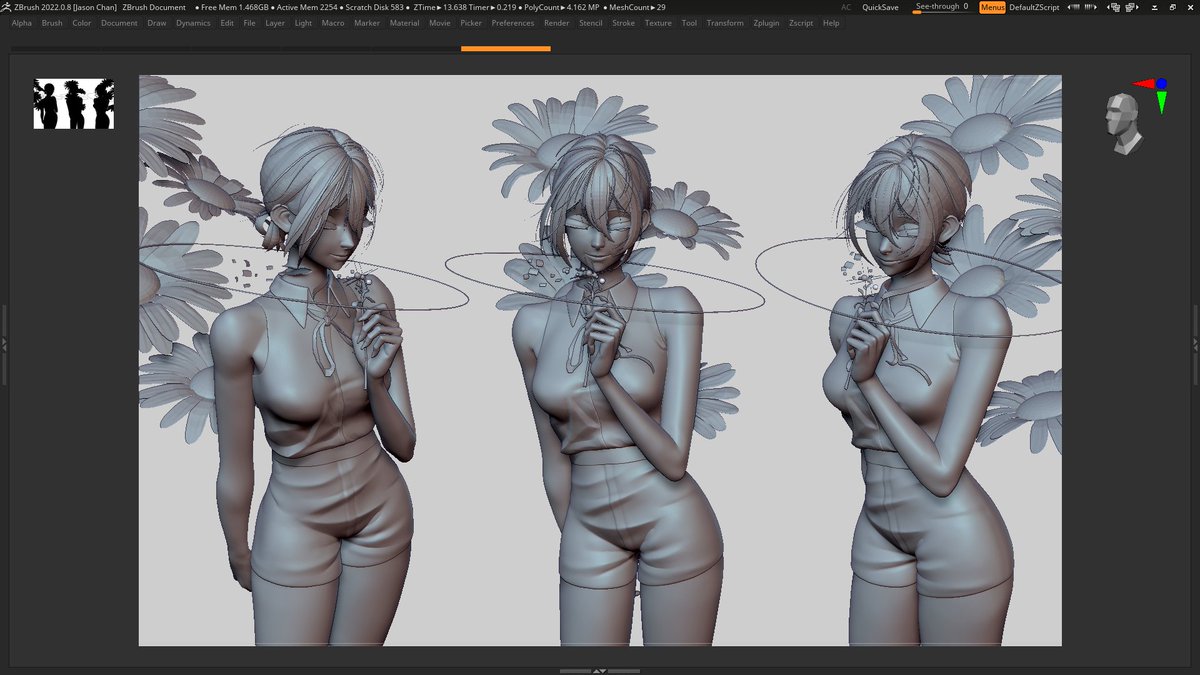1200x675 pixels.
Task: Open the Zplugin menu
Action: point(767,23)
